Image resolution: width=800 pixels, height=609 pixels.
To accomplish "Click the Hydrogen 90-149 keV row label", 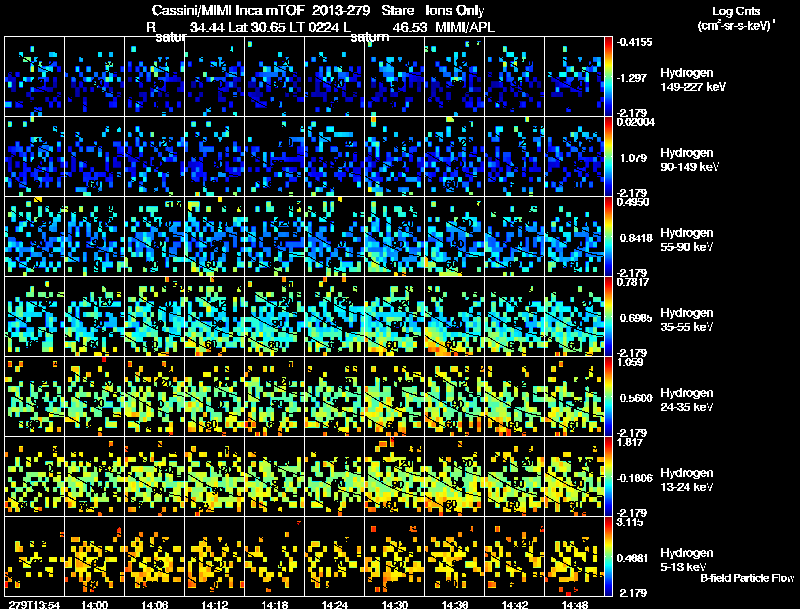I will [x=689, y=160].
